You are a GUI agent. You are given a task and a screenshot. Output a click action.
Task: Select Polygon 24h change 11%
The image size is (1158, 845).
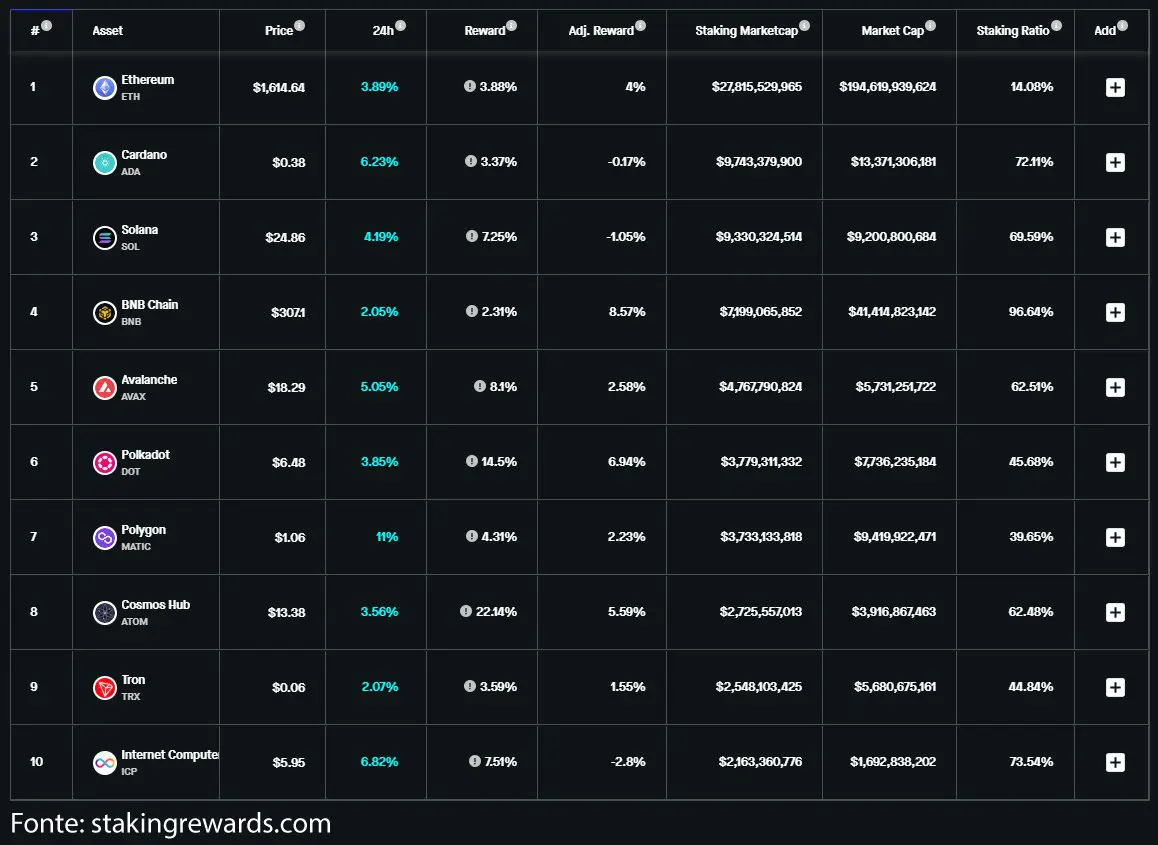(x=387, y=537)
